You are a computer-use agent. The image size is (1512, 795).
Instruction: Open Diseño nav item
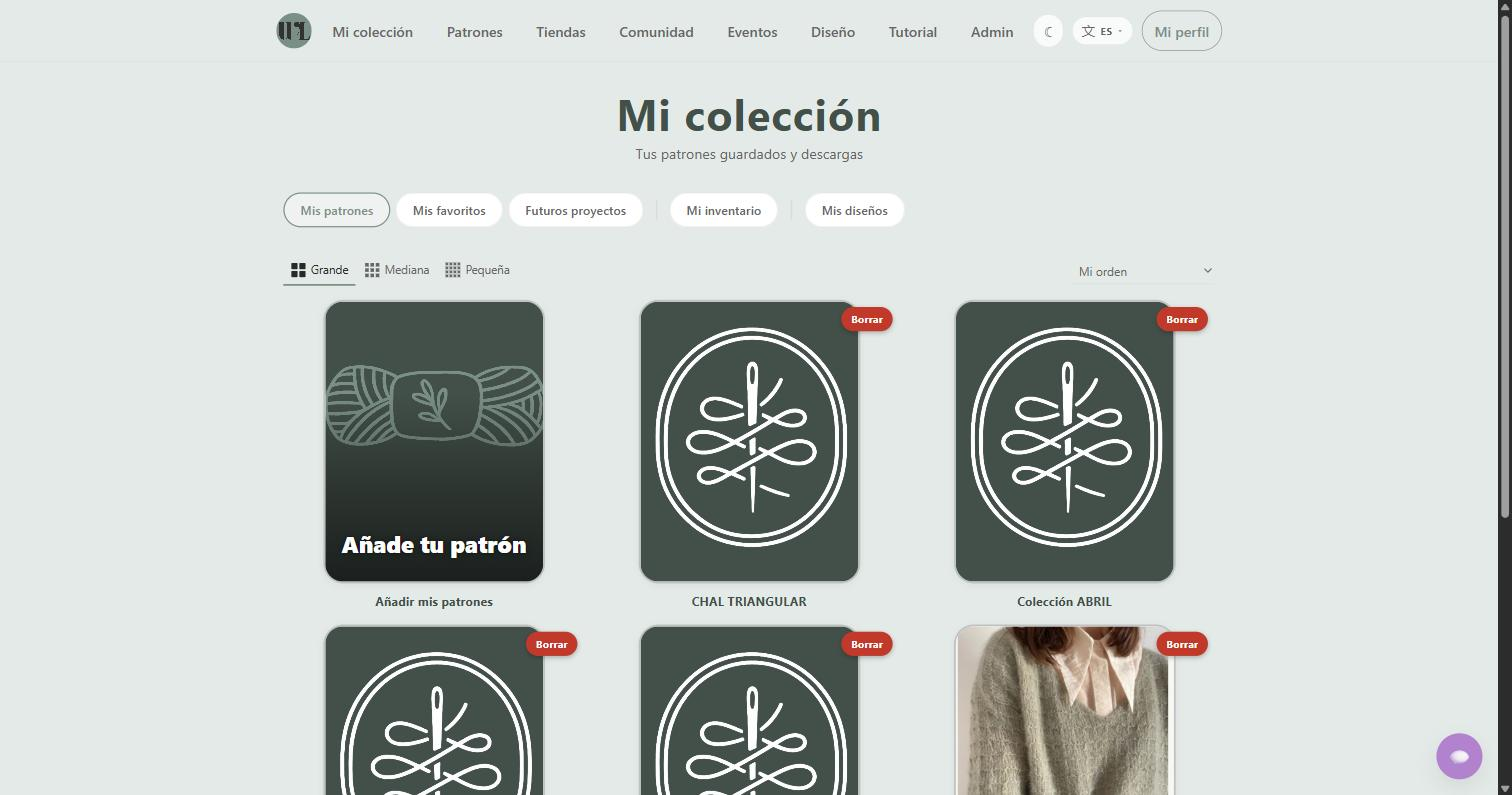click(x=833, y=32)
